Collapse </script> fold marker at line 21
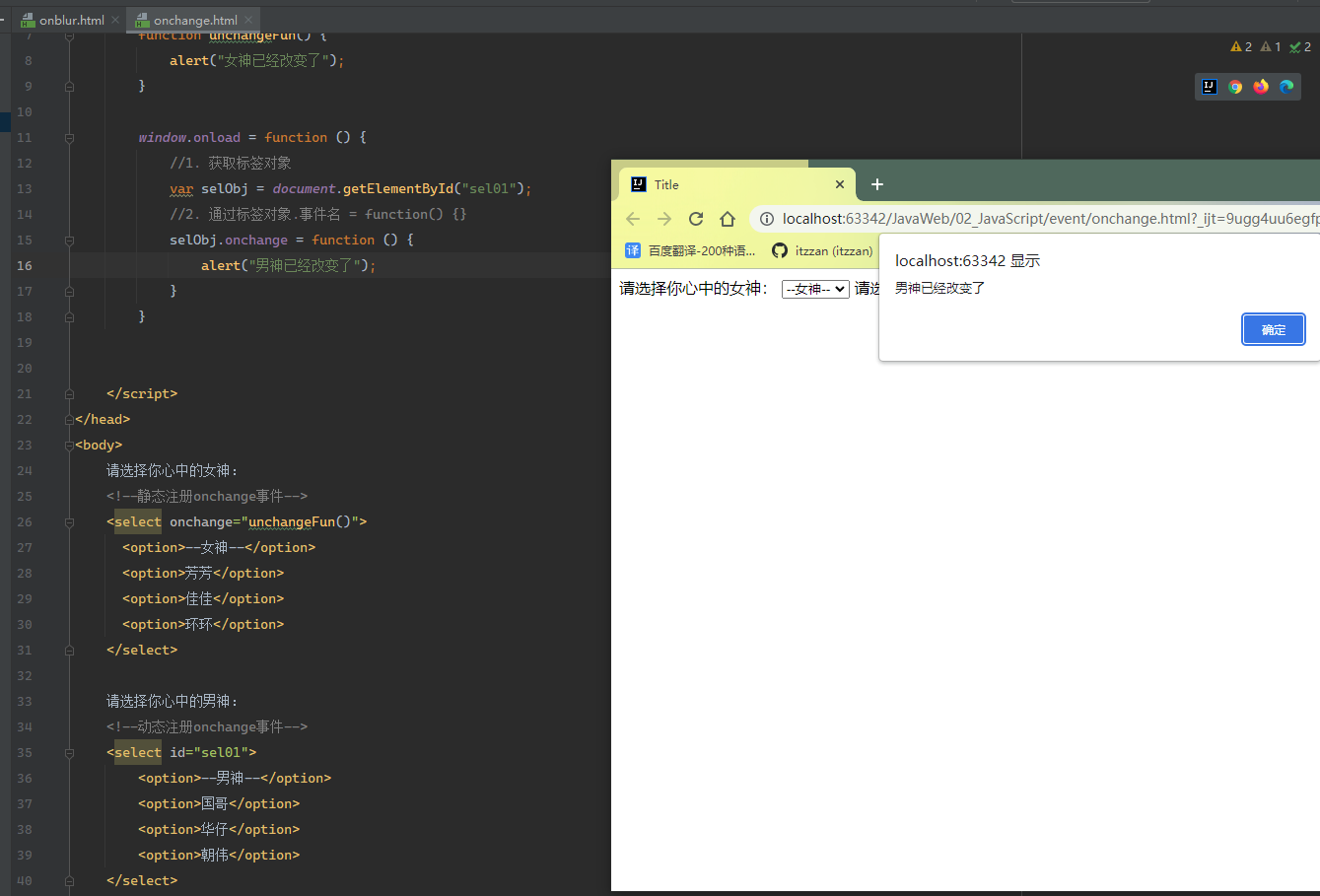This screenshot has height=896, width=1320. click(69, 394)
